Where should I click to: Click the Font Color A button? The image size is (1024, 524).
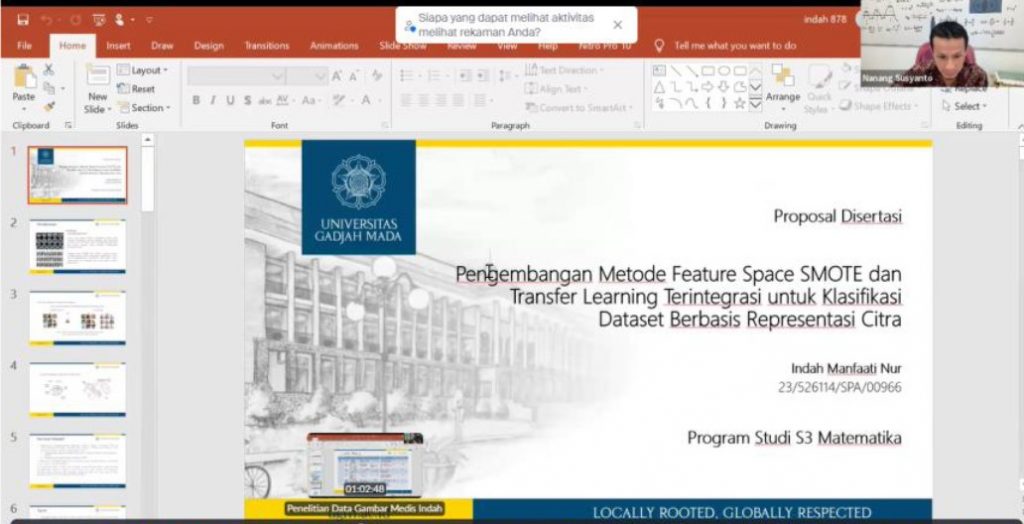click(x=366, y=100)
